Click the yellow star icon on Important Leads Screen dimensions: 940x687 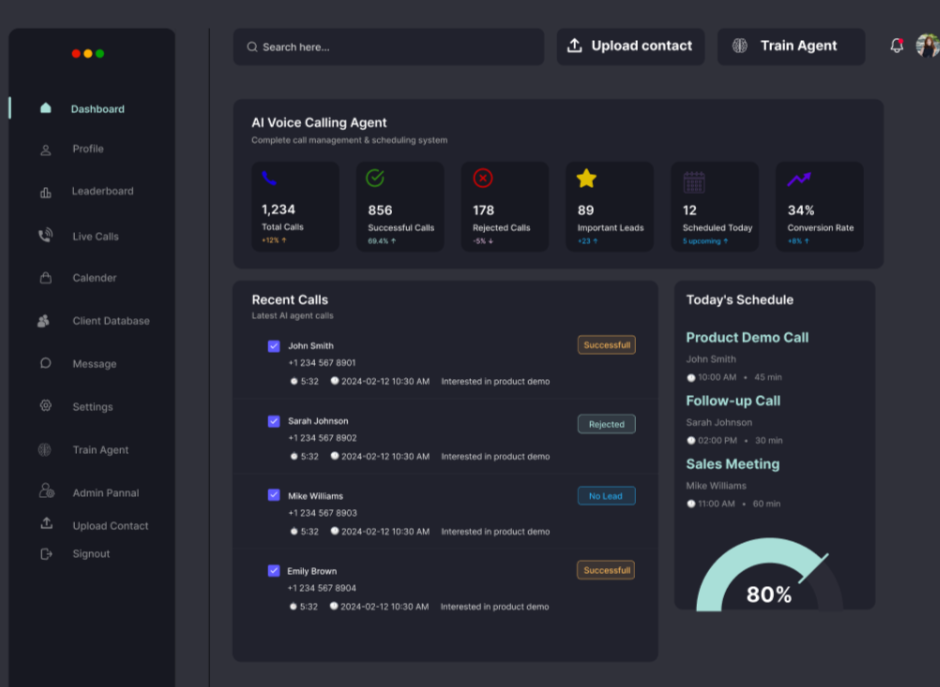[x=586, y=178]
